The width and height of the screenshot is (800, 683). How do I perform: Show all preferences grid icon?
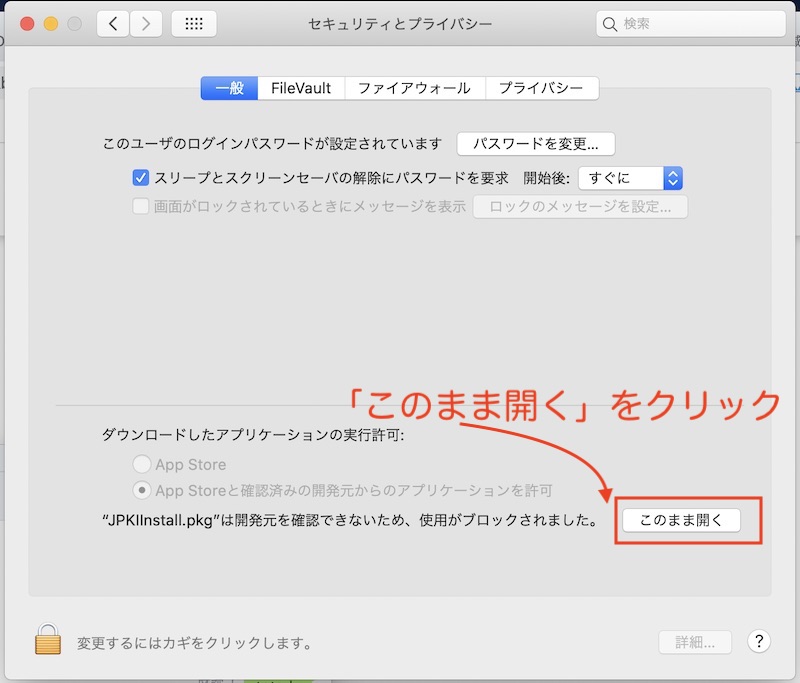point(194,24)
